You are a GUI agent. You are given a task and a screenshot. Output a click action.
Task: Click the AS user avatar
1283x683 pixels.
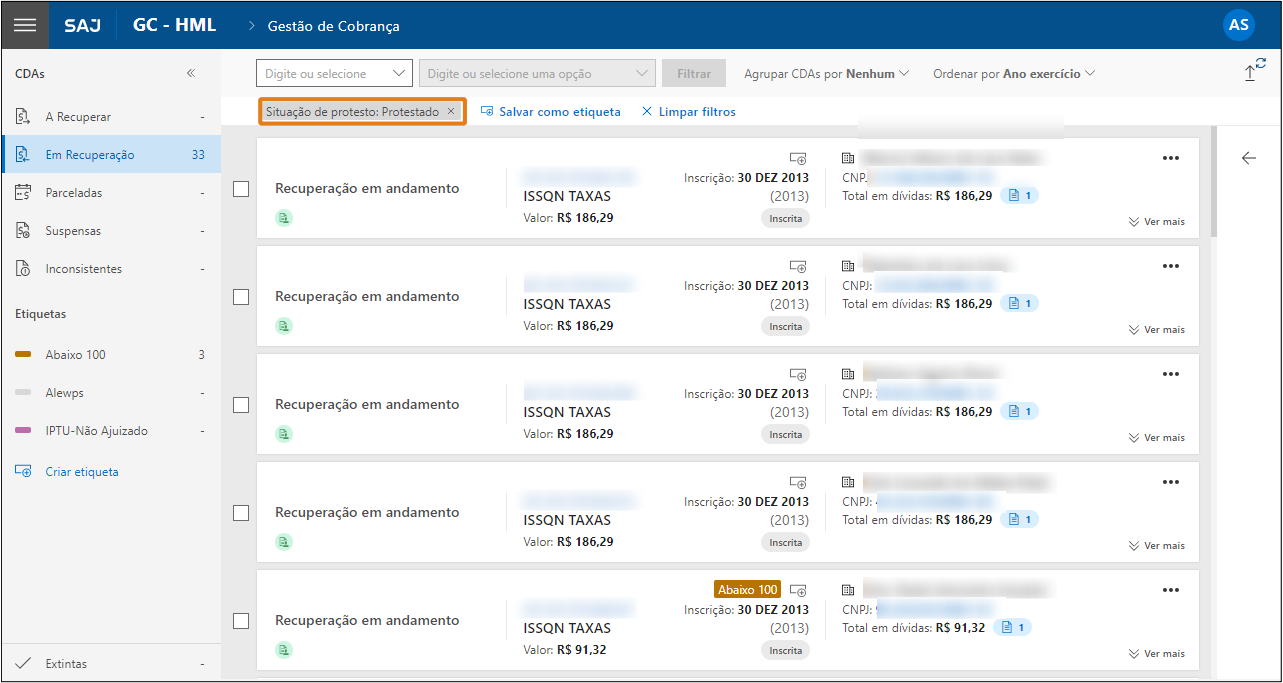tap(1238, 26)
